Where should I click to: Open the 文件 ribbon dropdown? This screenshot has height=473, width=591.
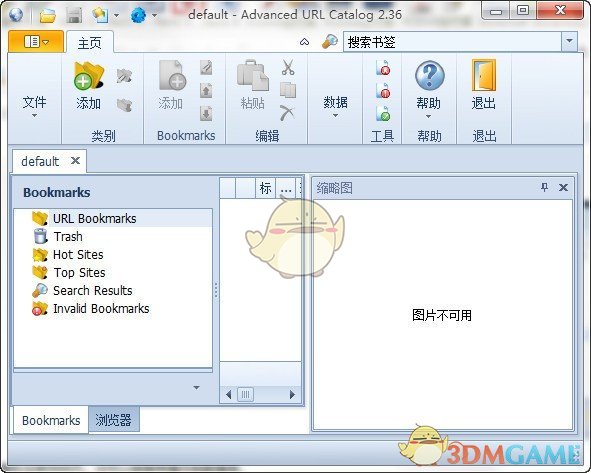(34, 106)
